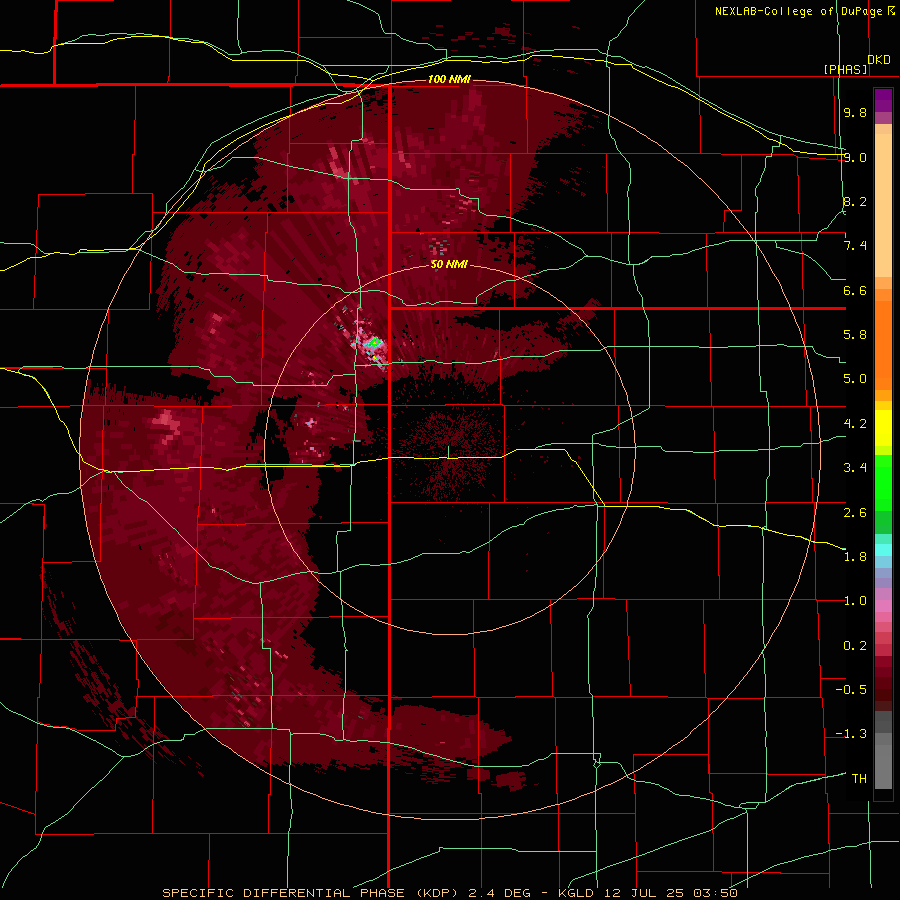Click the gray bottom segment of the color bar
The width and height of the screenshot is (900, 900).
click(x=883, y=766)
